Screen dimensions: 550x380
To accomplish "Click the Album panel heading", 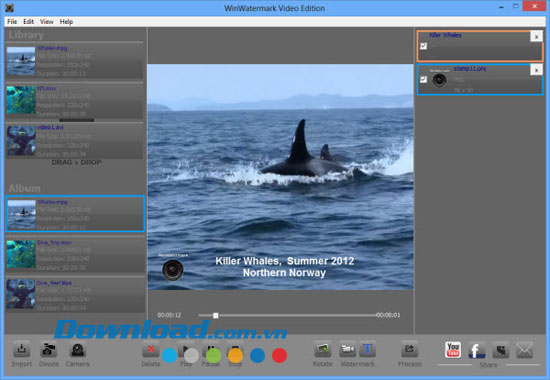I will (x=25, y=188).
